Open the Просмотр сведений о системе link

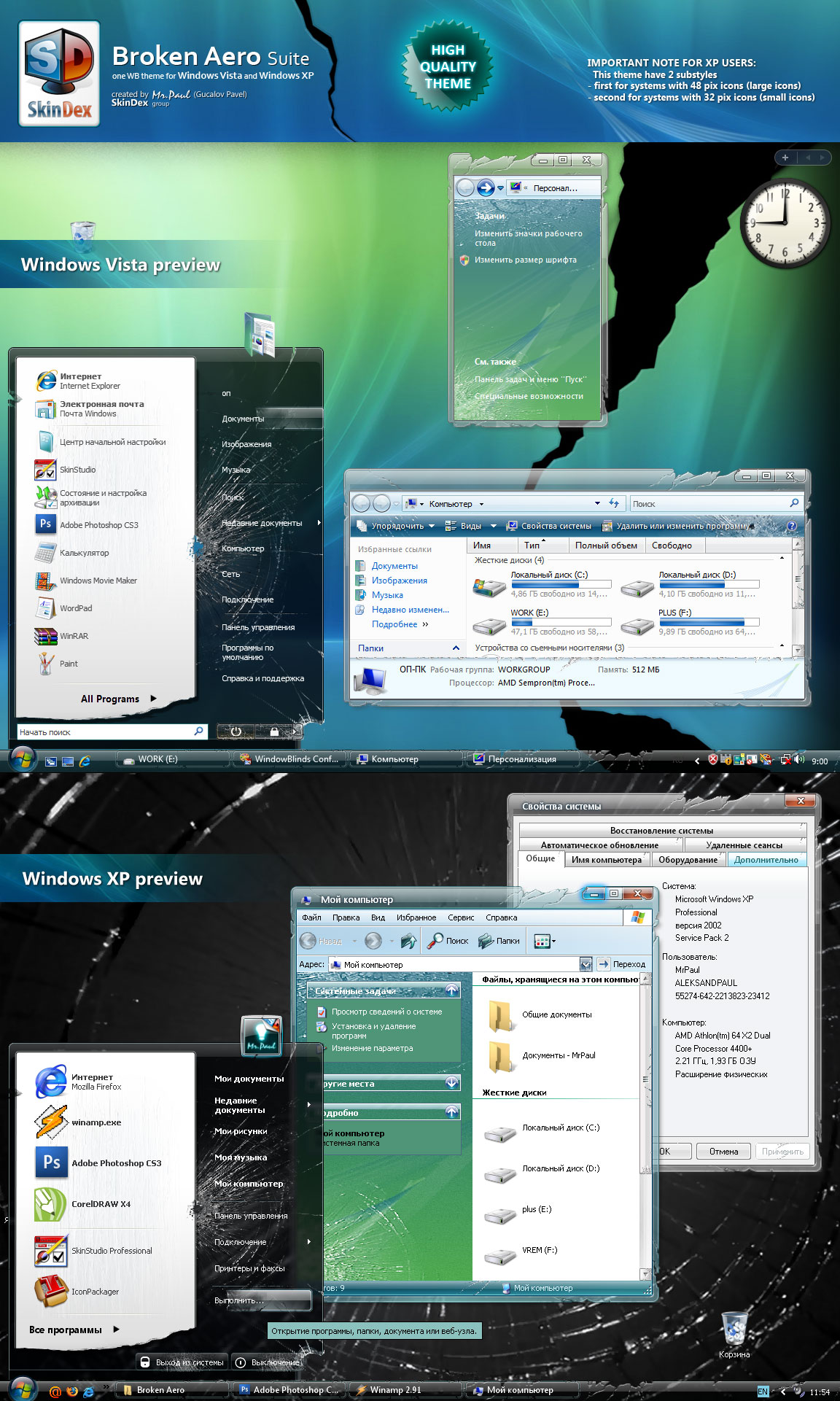coord(386,1012)
